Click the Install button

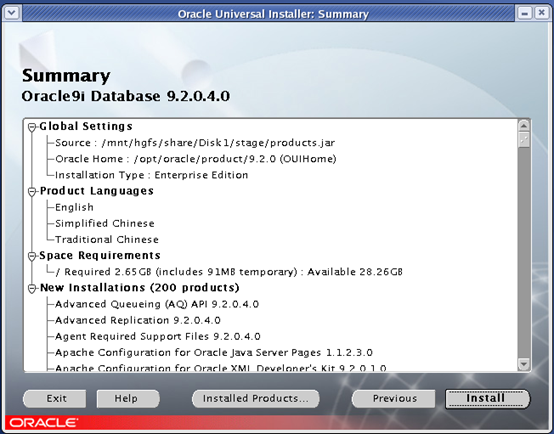(487, 399)
